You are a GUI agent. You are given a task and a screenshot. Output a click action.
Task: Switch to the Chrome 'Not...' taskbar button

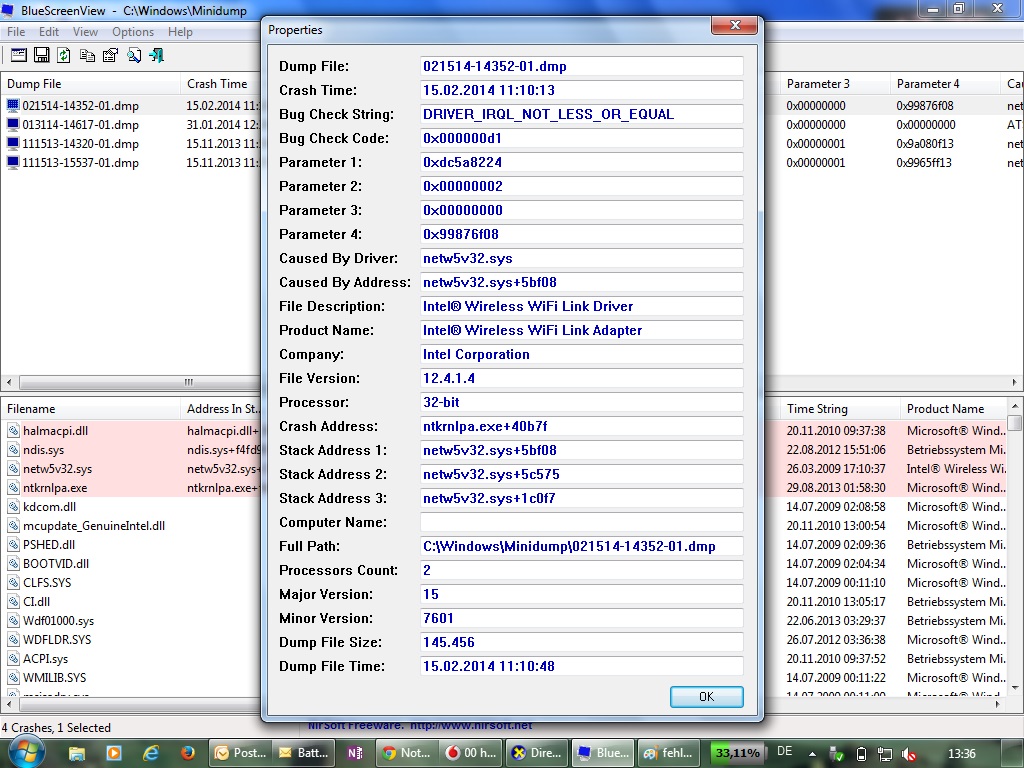pyautogui.click(x=405, y=753)
